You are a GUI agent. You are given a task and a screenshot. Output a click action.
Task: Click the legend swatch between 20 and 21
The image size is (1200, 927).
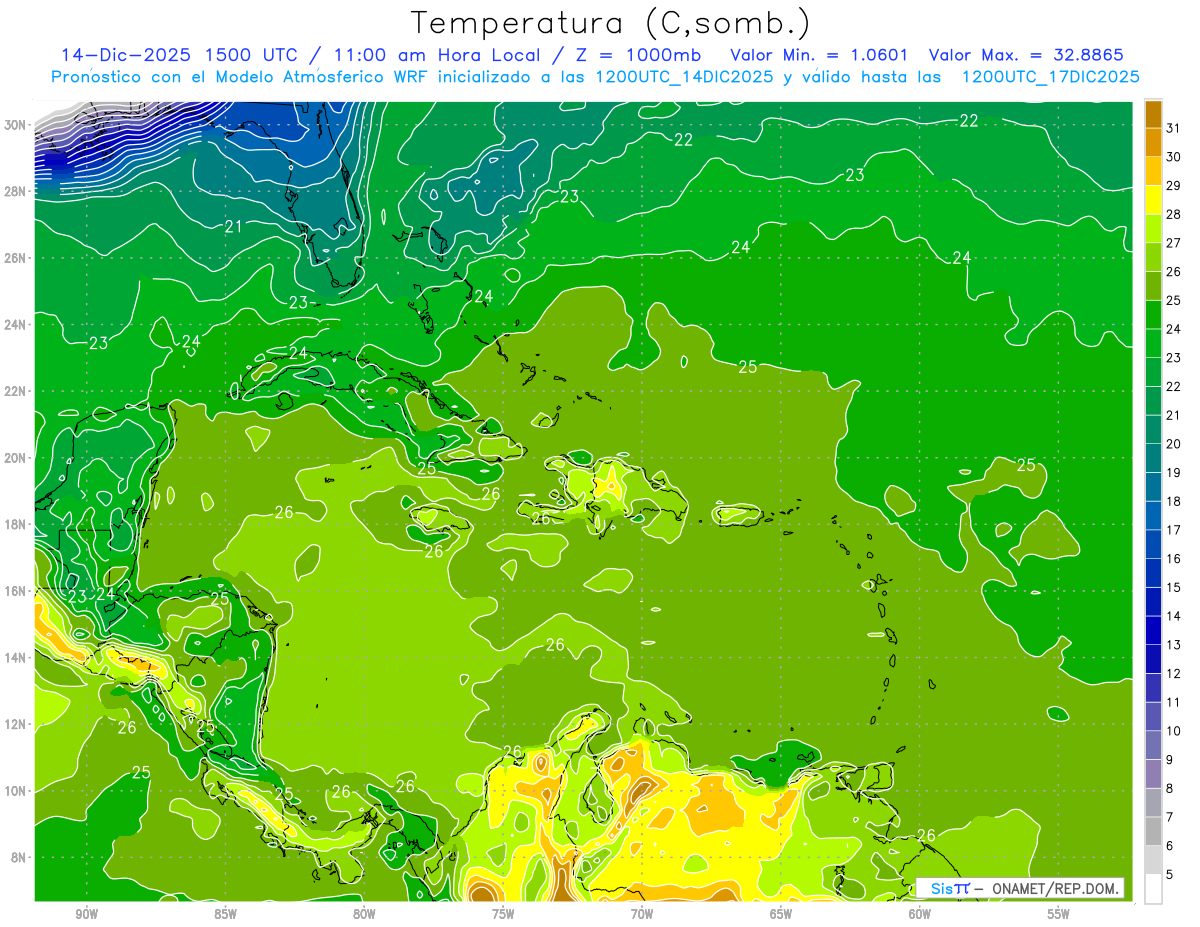1153,430
